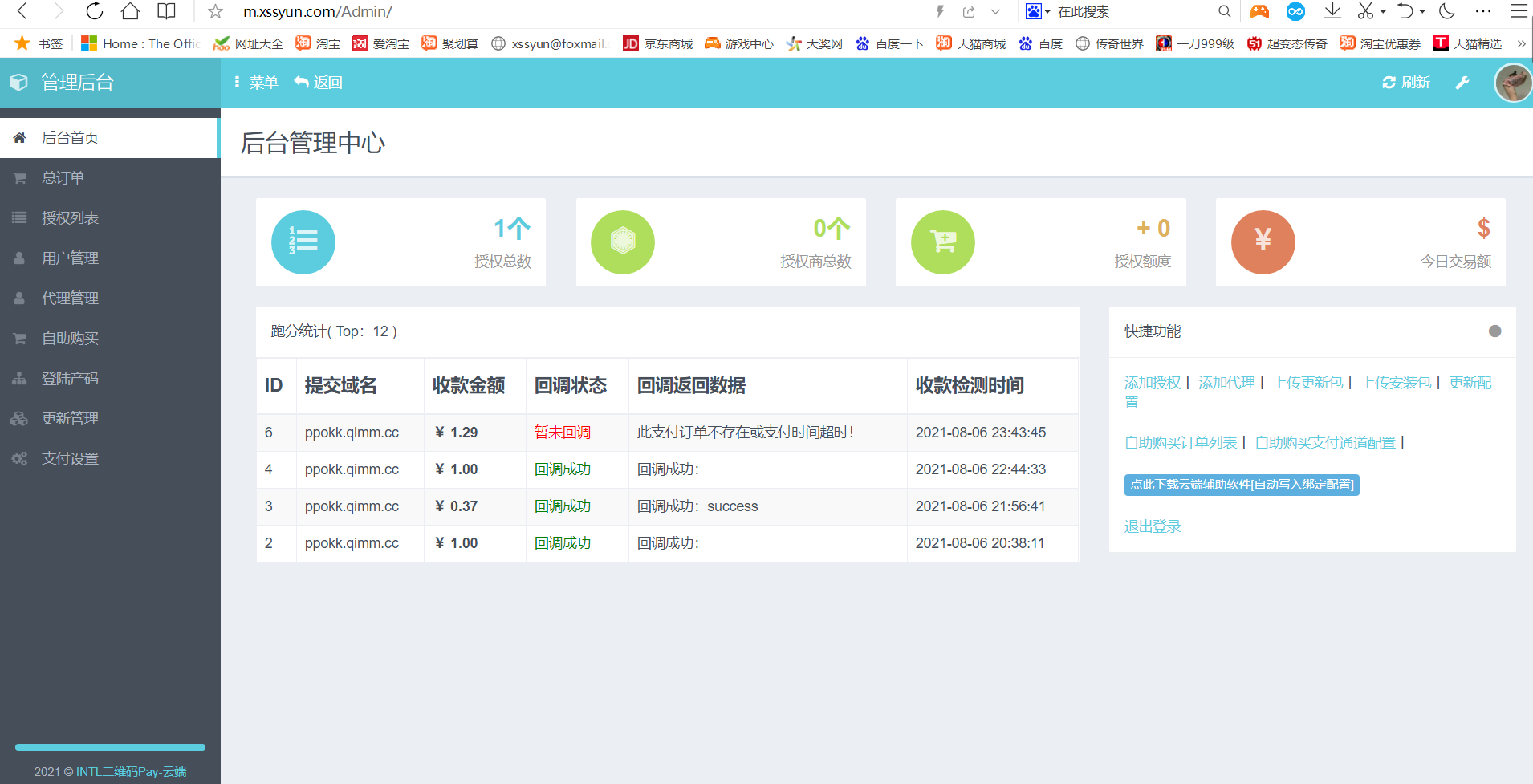Screen dimensions: 1533x784
Task: Open the game controller extension icon
Action: click(x=1259, y=11)
